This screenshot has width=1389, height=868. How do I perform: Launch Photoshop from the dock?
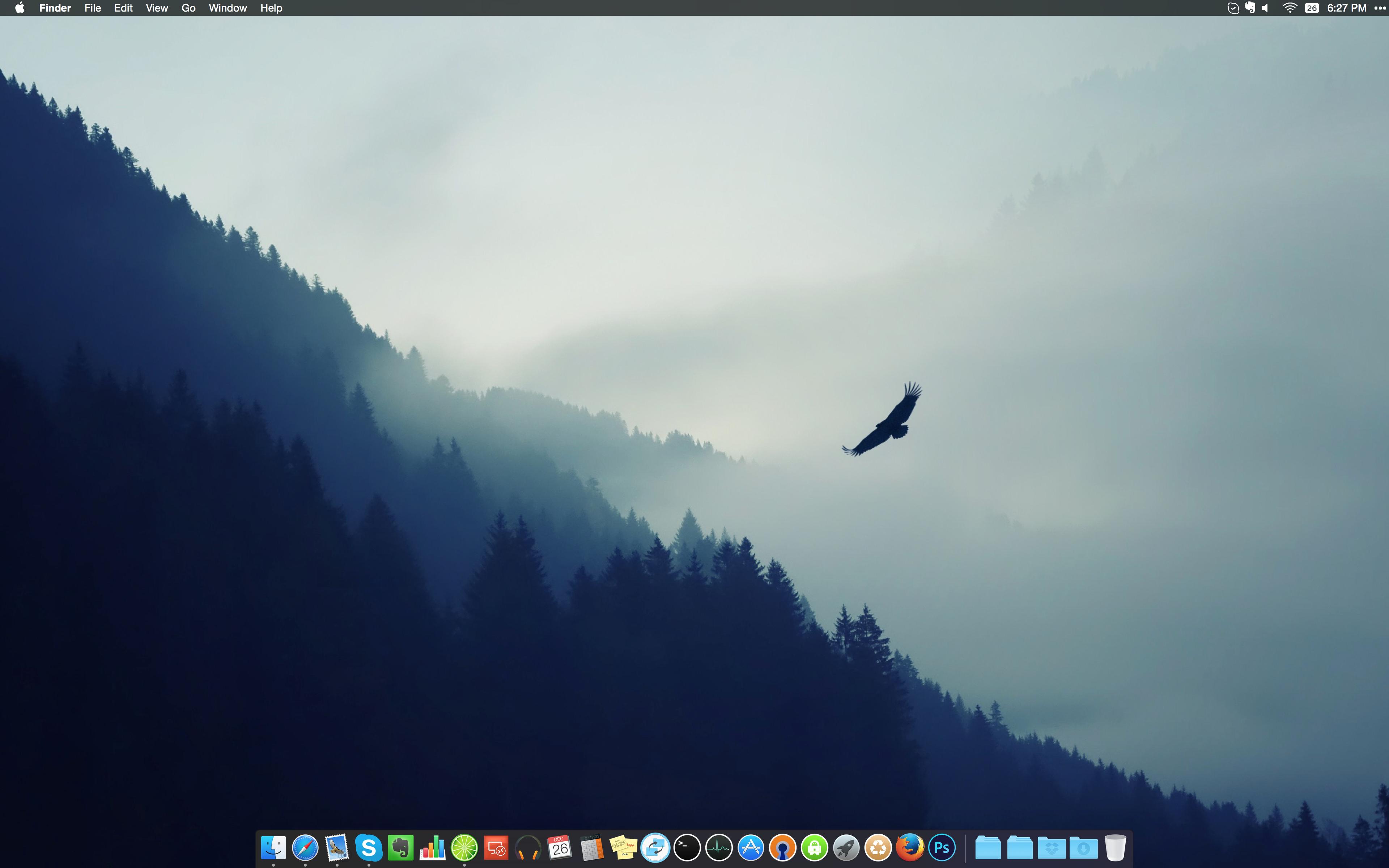tap(942, 847)
